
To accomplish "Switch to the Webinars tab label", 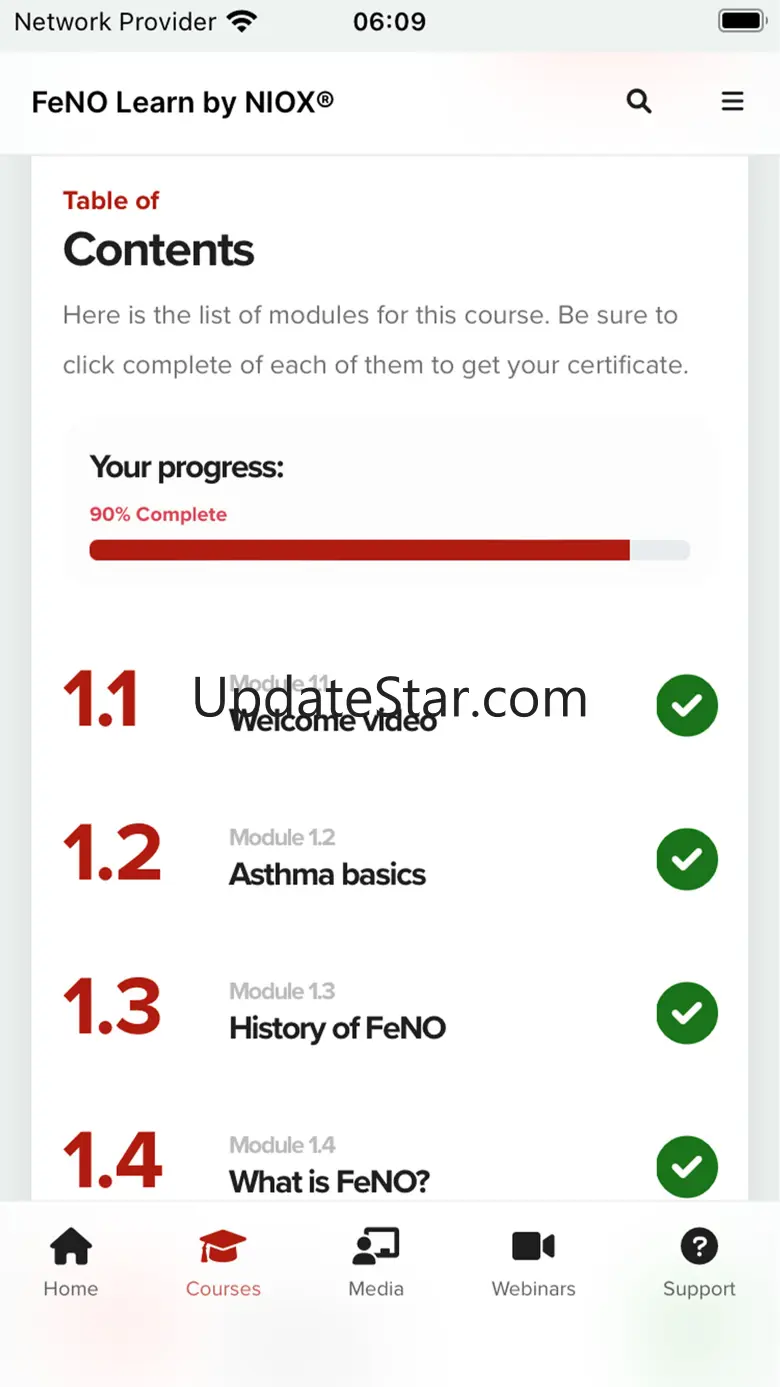I will click(533, 1289).
